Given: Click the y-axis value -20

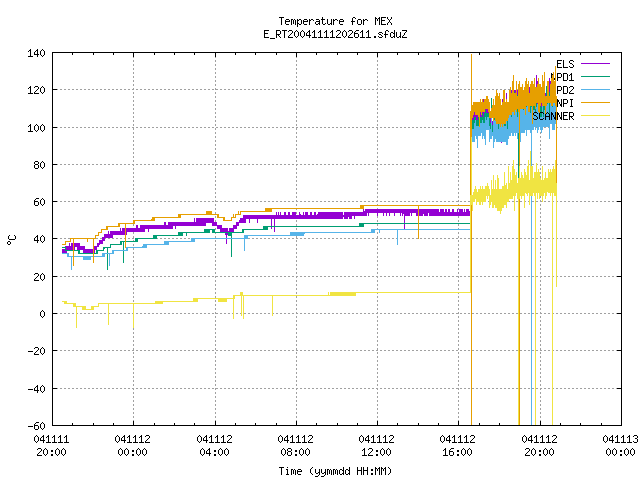Looking at the screenshot, I should (x=36, y=351).
